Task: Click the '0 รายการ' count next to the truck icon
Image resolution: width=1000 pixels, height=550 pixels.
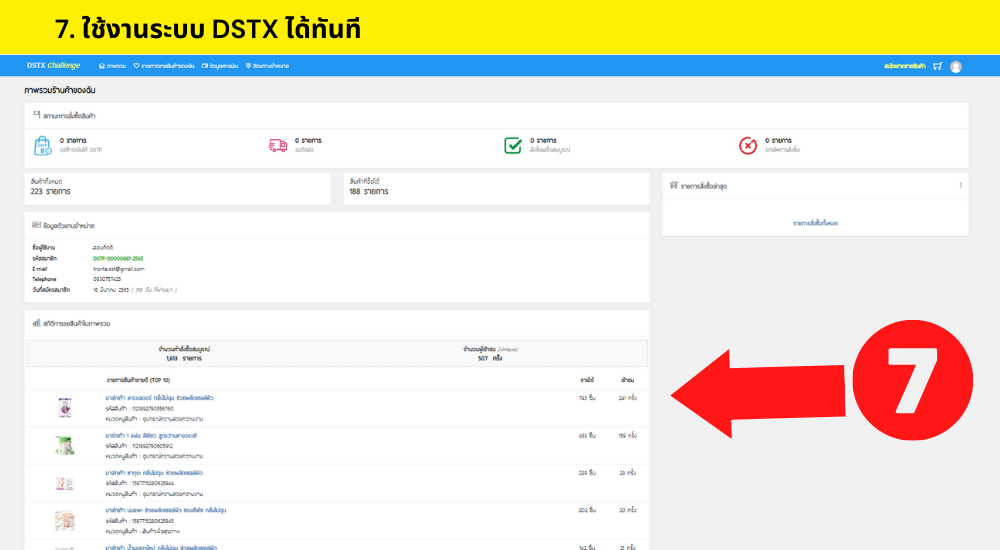Action: [308, 140]
